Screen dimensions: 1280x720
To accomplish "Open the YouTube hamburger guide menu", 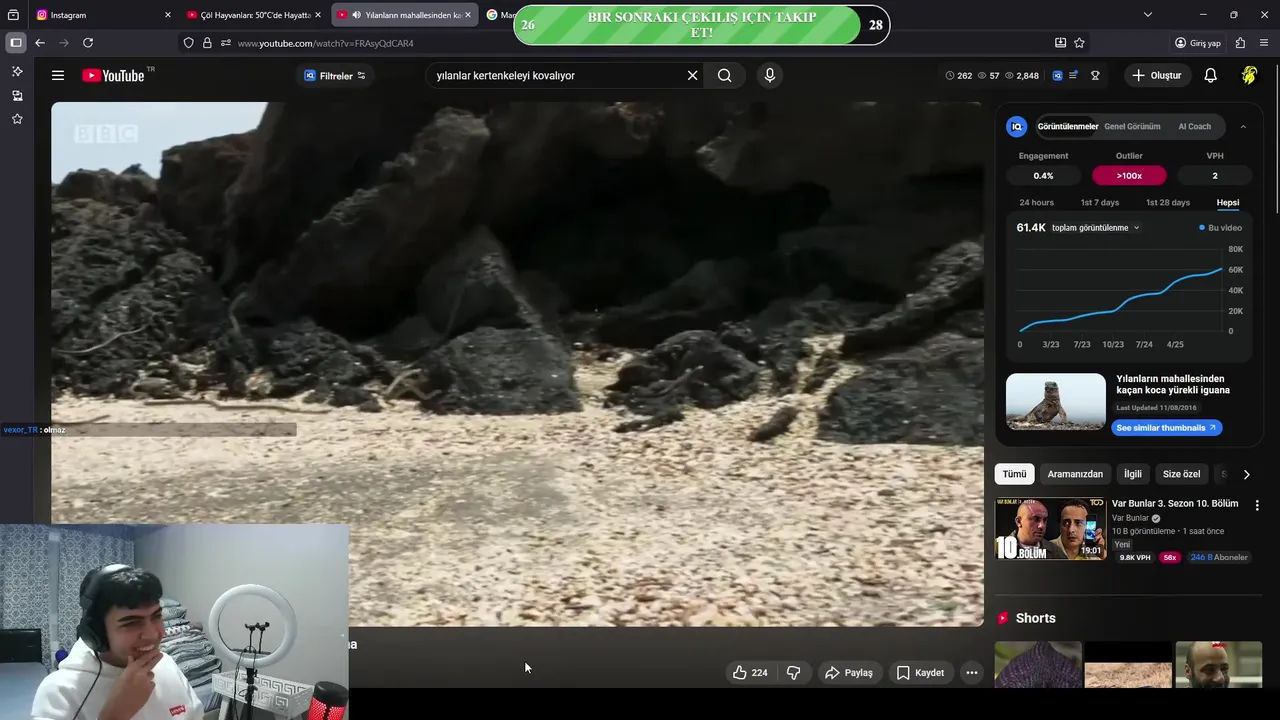I will [58, 75].
